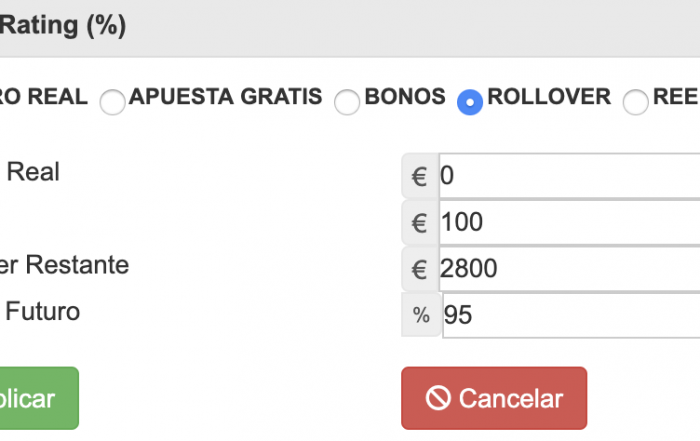Screen dimensions: 700x441
Task: Click the Futuro percent field with 95
Action: [x=571, y=315]
